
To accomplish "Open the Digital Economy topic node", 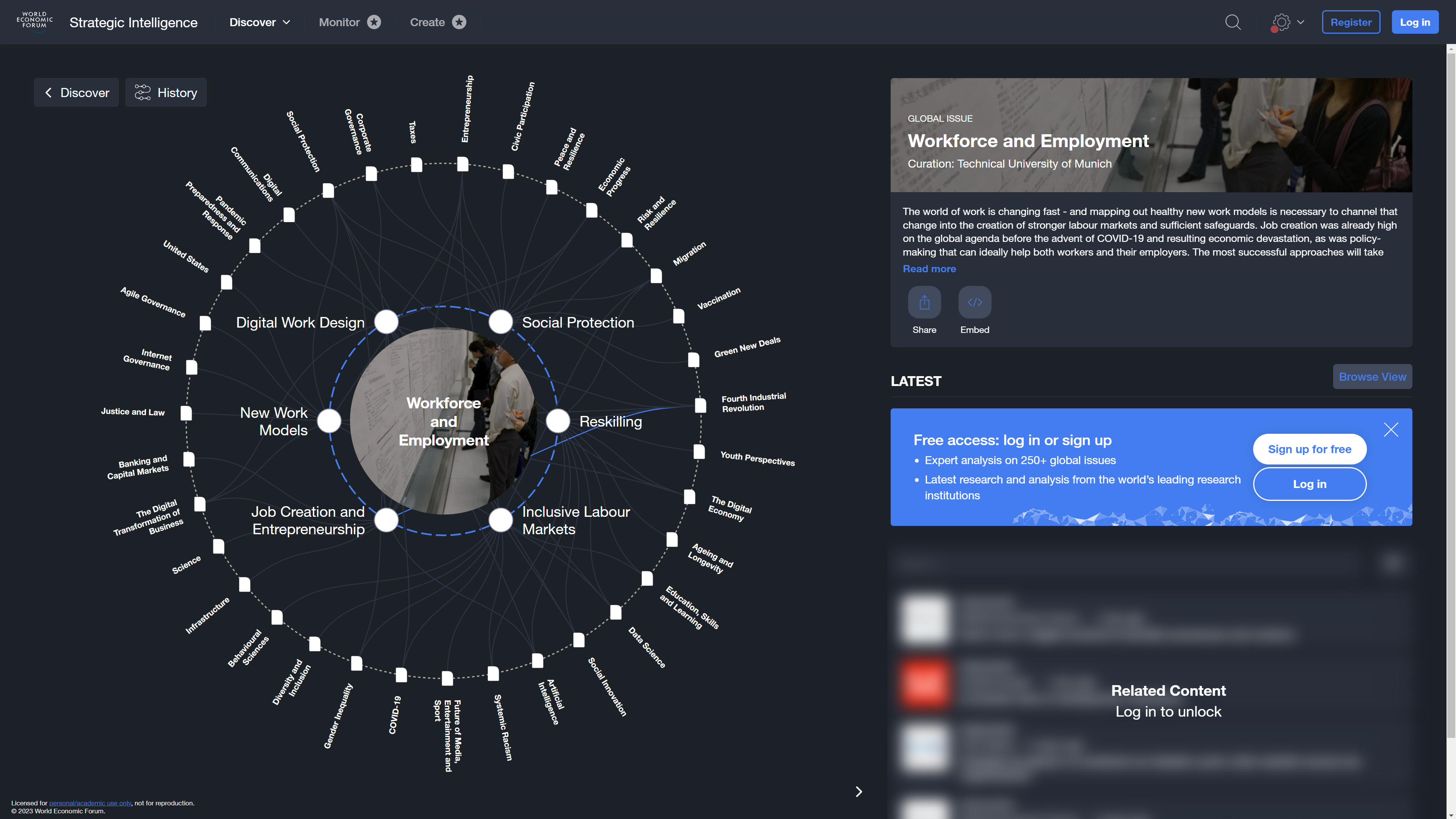I will (x=690, y=497).
